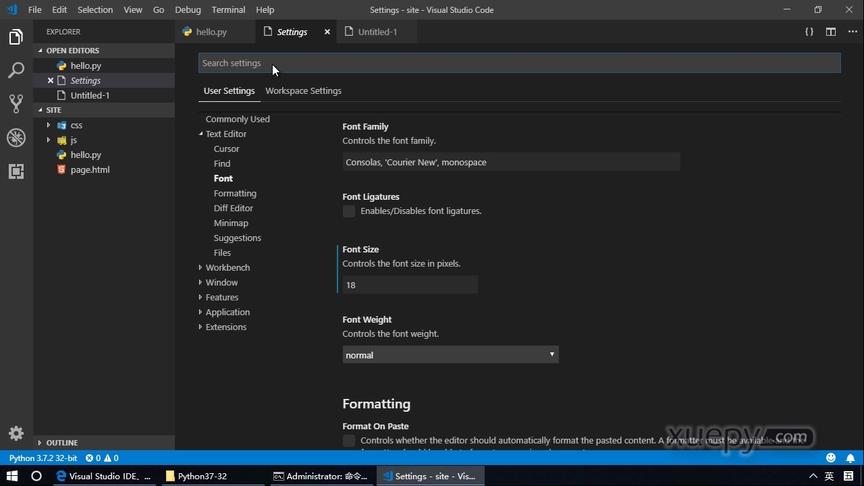Select Python 3.7.2 32-bit interpreter status
Image resolution: width=864 pixels, height=486 pixels.
click(43, 458)
